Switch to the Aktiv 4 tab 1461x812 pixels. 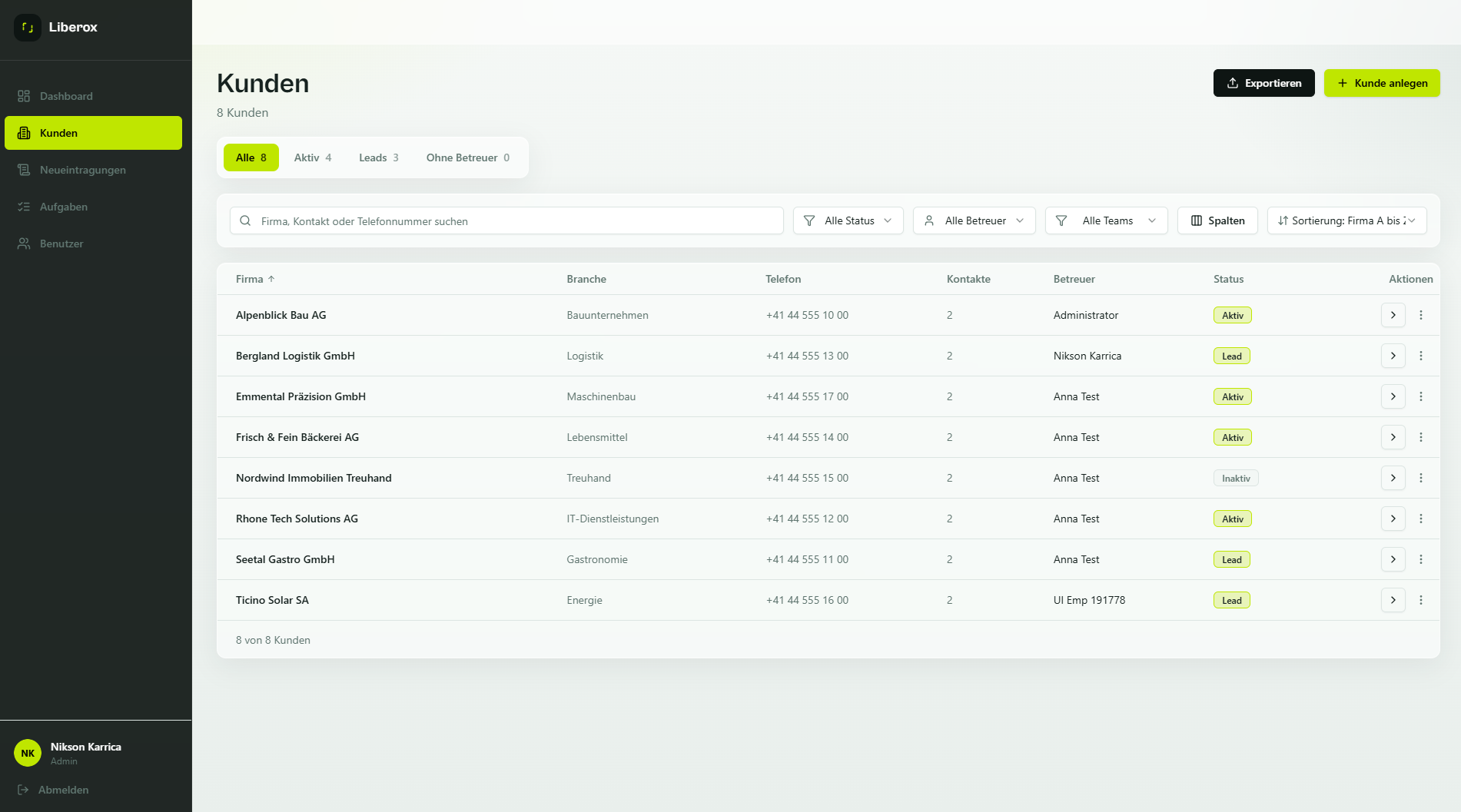(x=313, y=157)
